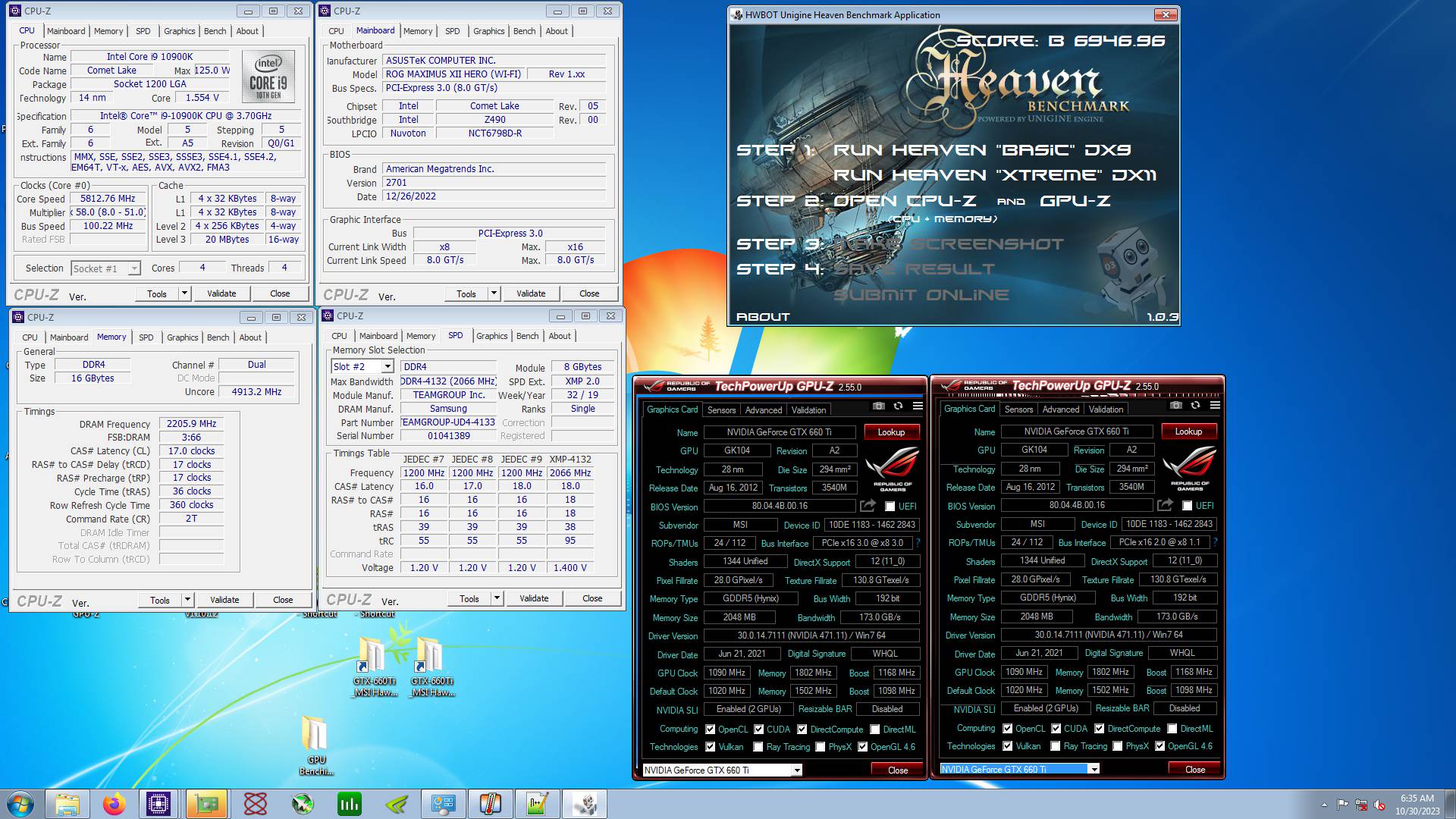Click Close button in the SPD CPU-Z window

click(592, 598)
